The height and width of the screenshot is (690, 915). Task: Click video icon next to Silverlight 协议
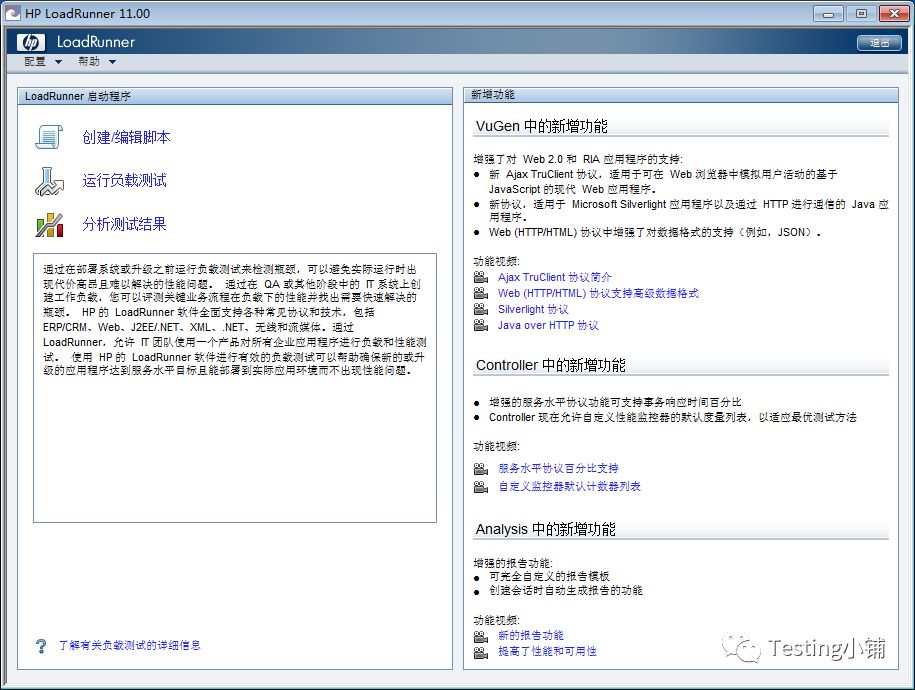tap(481, 309)
